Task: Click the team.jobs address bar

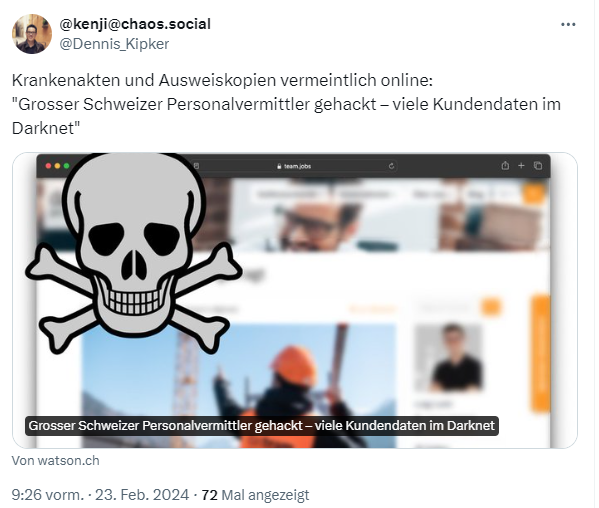Action: (x=294, y=166)
